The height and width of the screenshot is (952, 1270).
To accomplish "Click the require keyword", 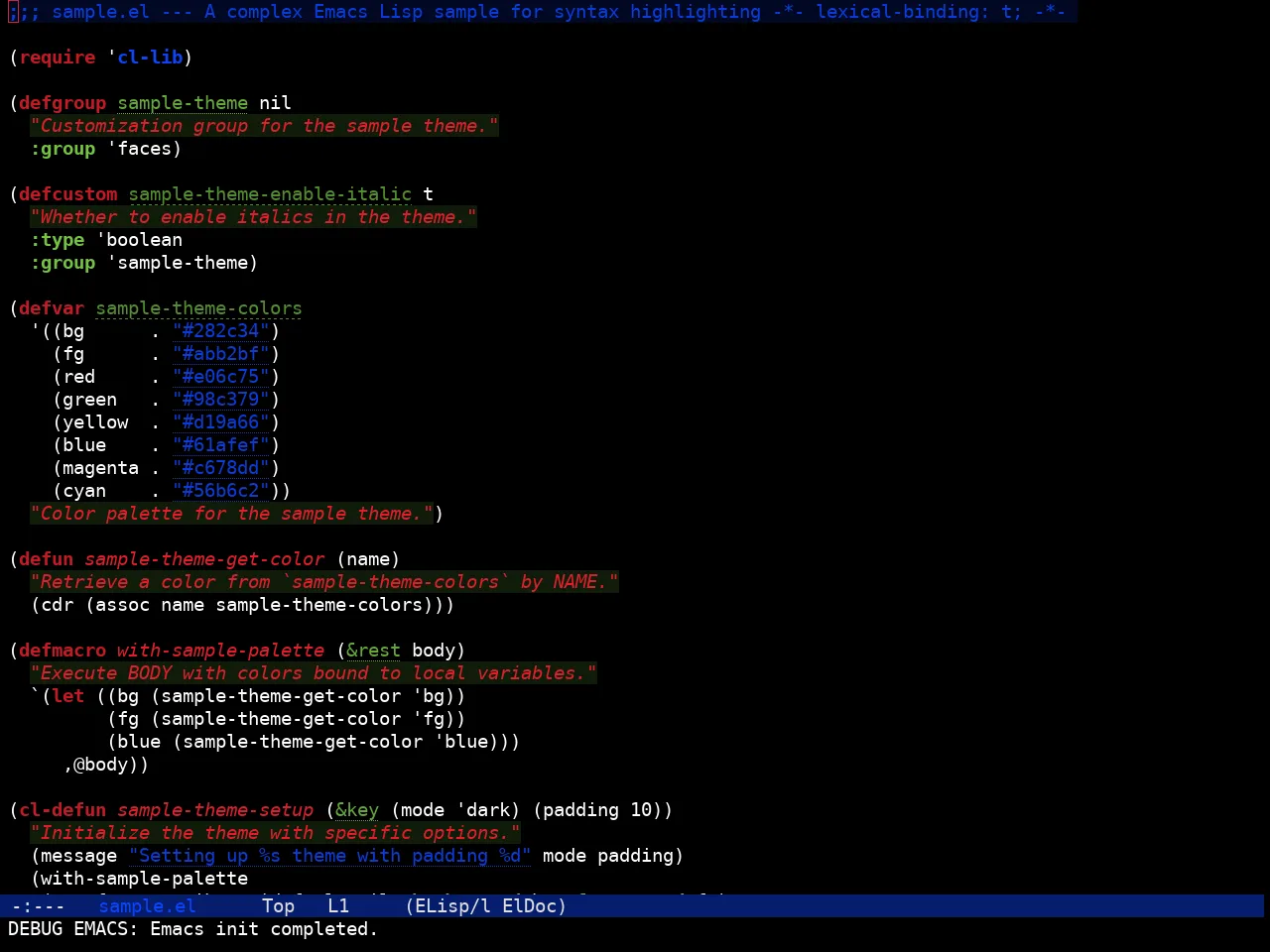I will point(58,57).
